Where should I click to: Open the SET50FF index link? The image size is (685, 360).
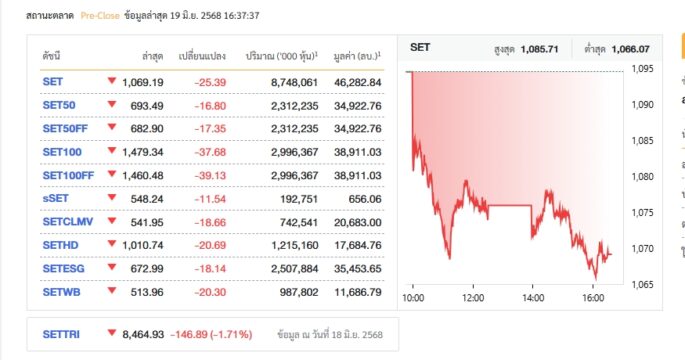(x=65, y=128)
